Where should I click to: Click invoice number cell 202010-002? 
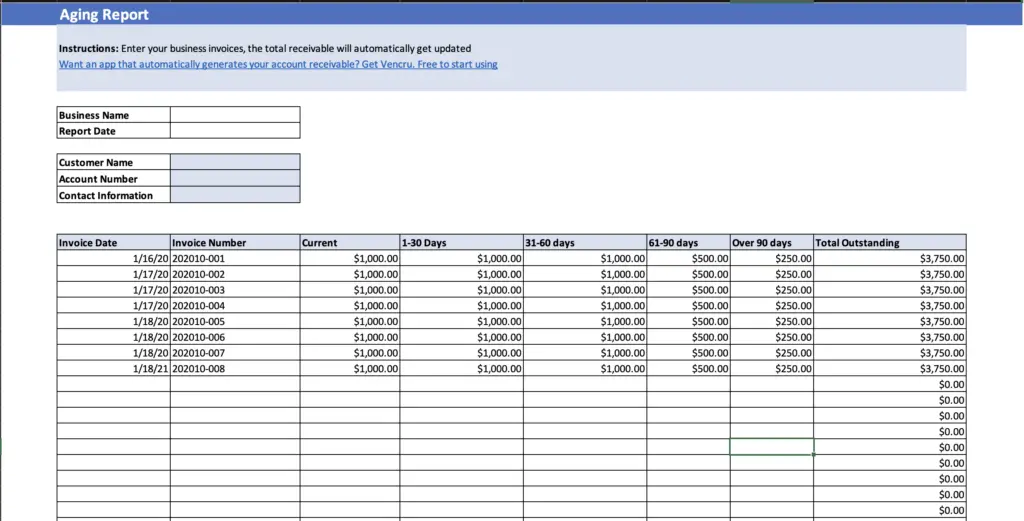point(235,274)
